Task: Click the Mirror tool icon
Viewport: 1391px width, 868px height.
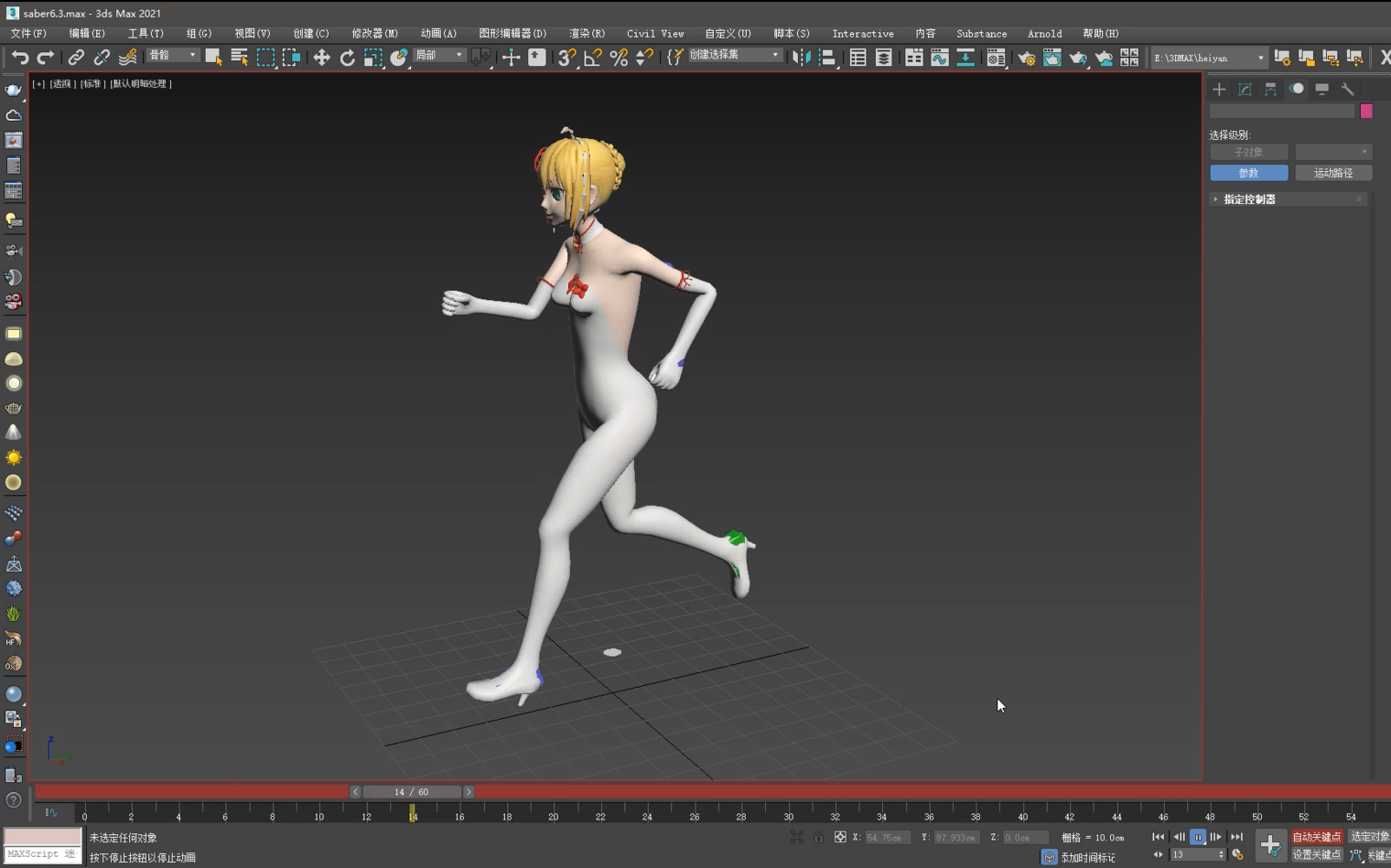Action: pos(801,58)
